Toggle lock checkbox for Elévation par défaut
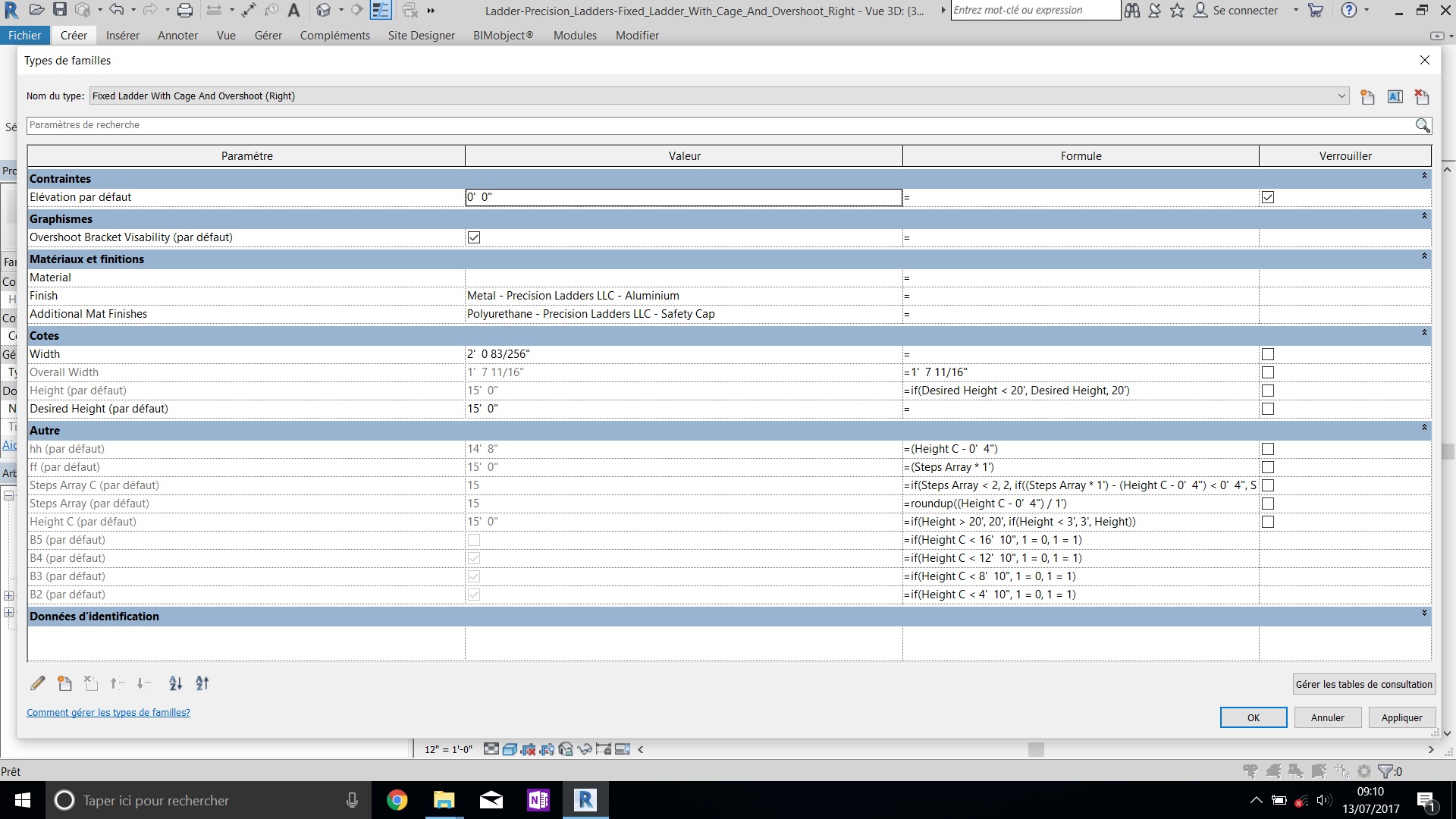This screenshot has height=819, width=1456. pyautogui.click(x=1268, y=197)
